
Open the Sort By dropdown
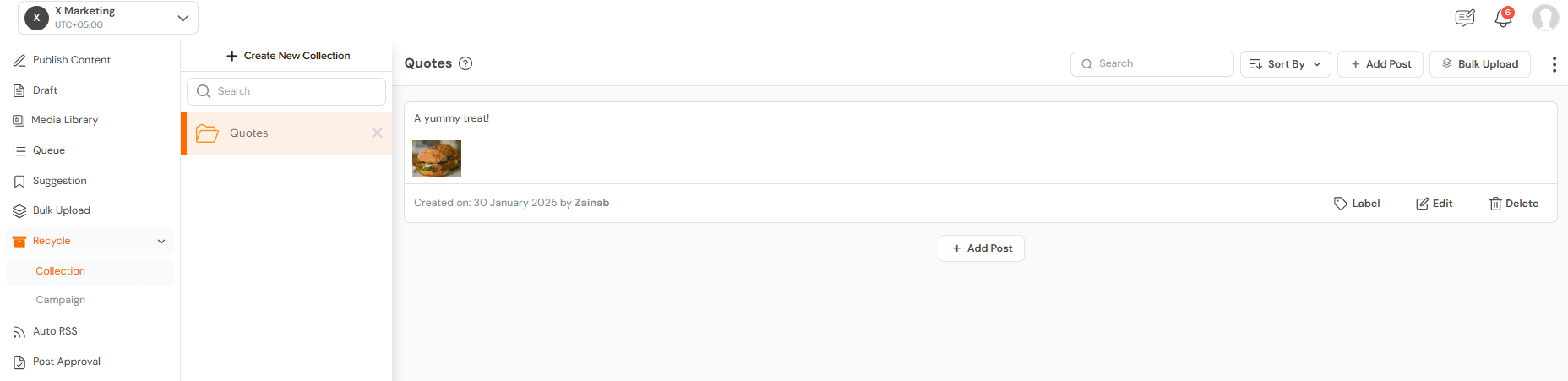pyautogui.click(x=1285, y=64)
